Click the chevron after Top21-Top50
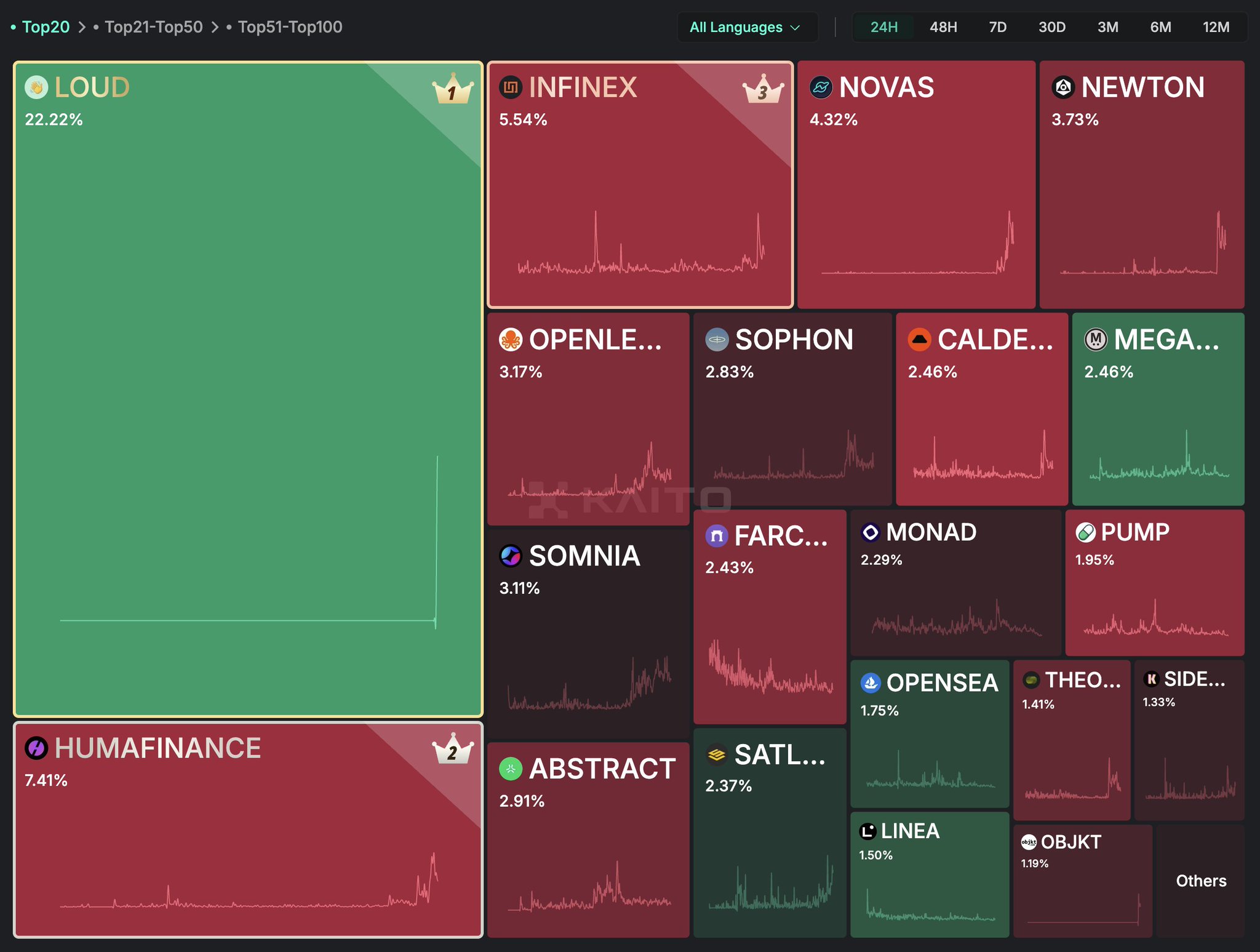This screenshot has width=1260, height=952. [215, 27]
